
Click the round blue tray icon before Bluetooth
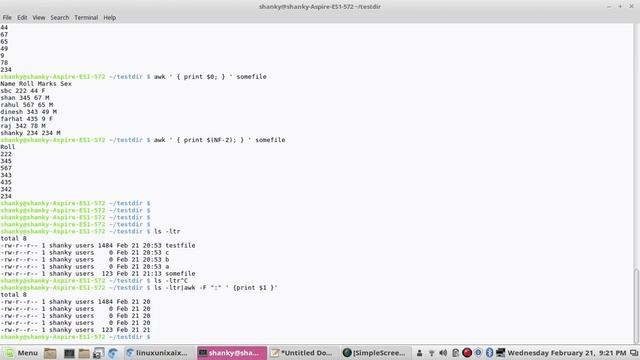478,353
